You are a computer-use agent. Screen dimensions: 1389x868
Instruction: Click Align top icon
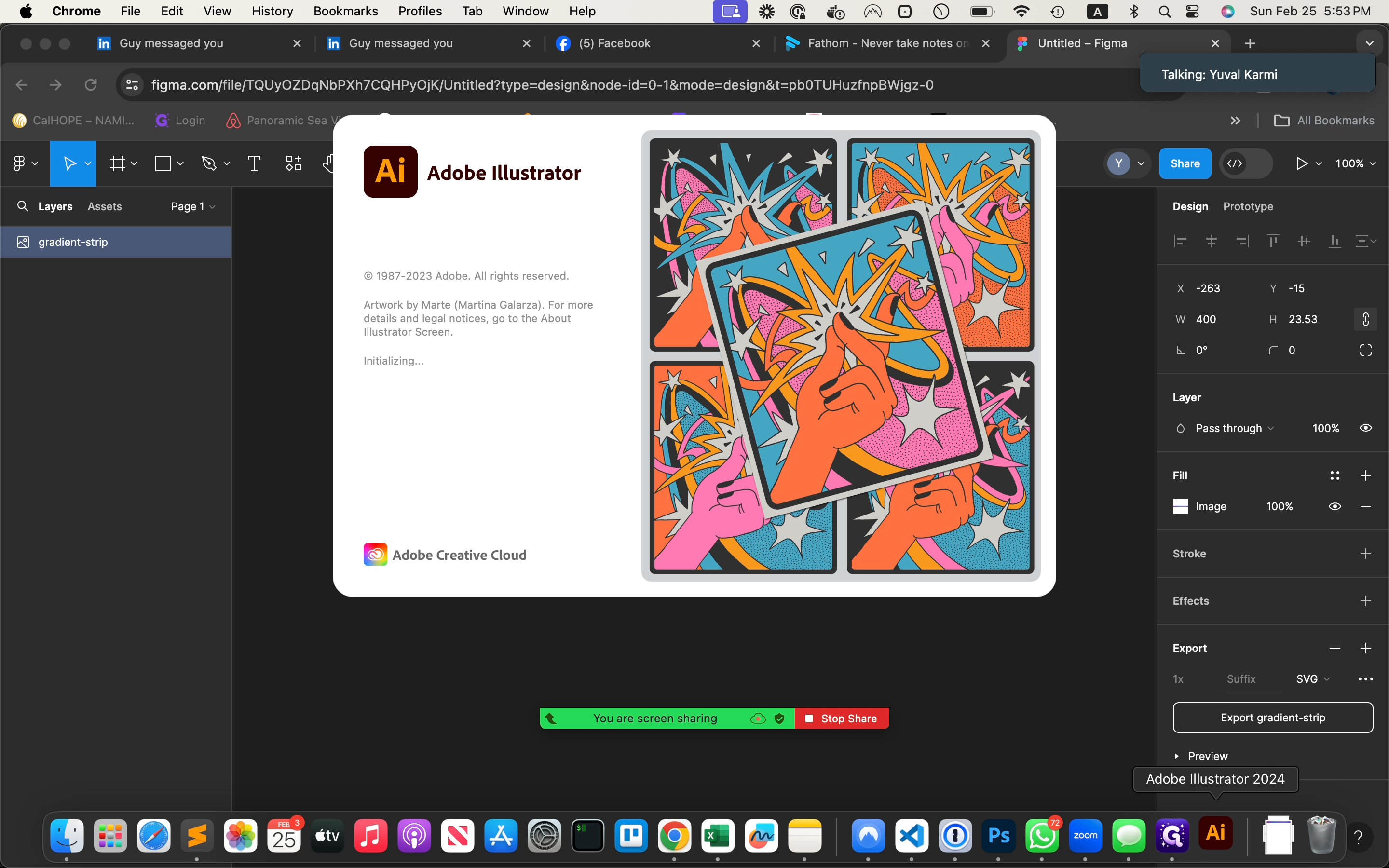click(1273, 241)
